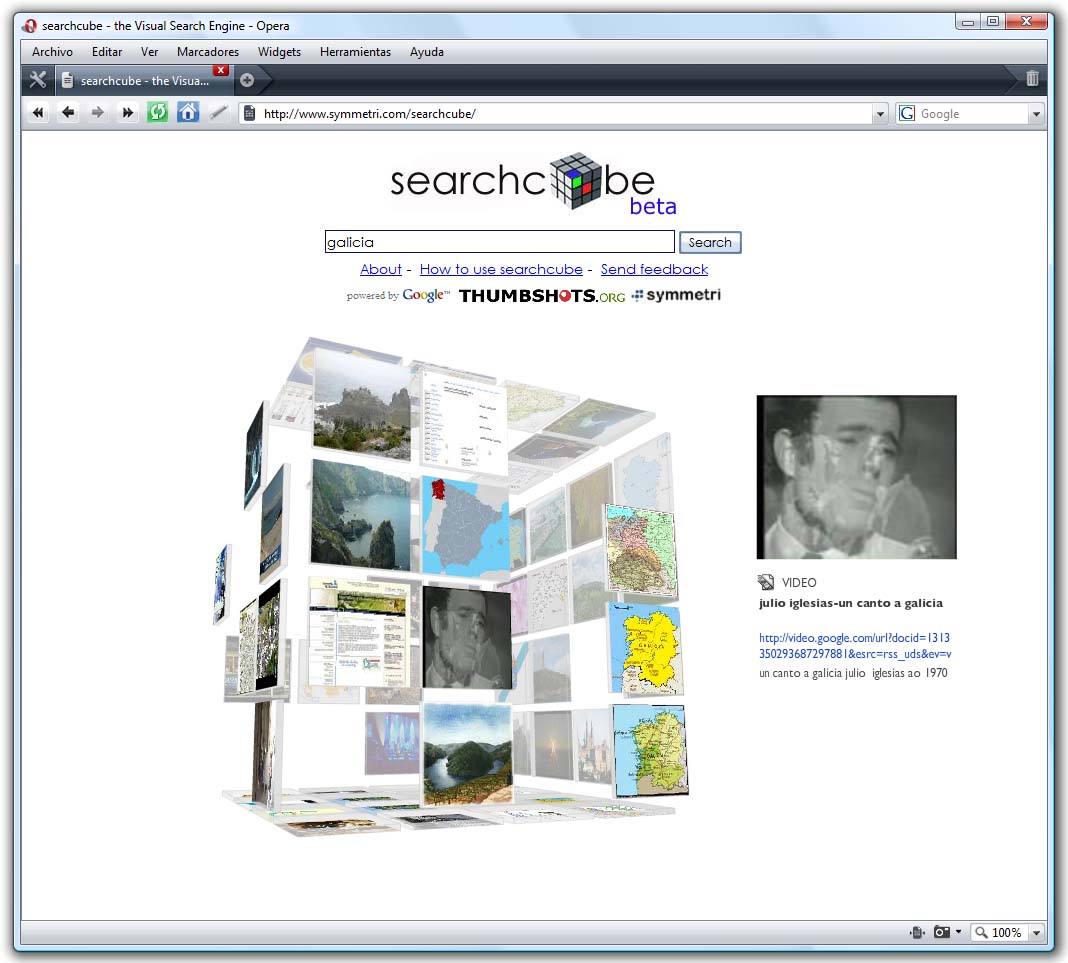
Task: Go back with the back arrow
Action: coord(67,112)
